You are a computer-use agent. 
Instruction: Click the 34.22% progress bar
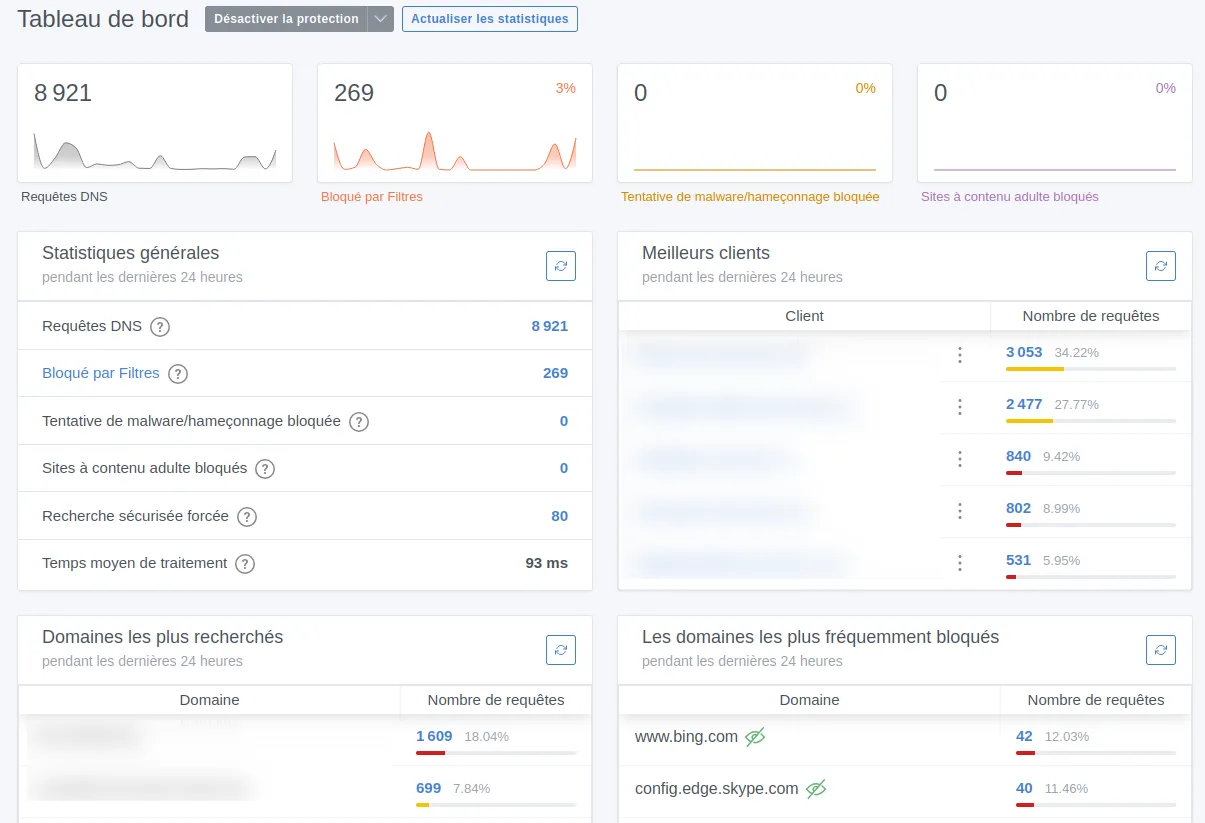(x=1091, y=369)
